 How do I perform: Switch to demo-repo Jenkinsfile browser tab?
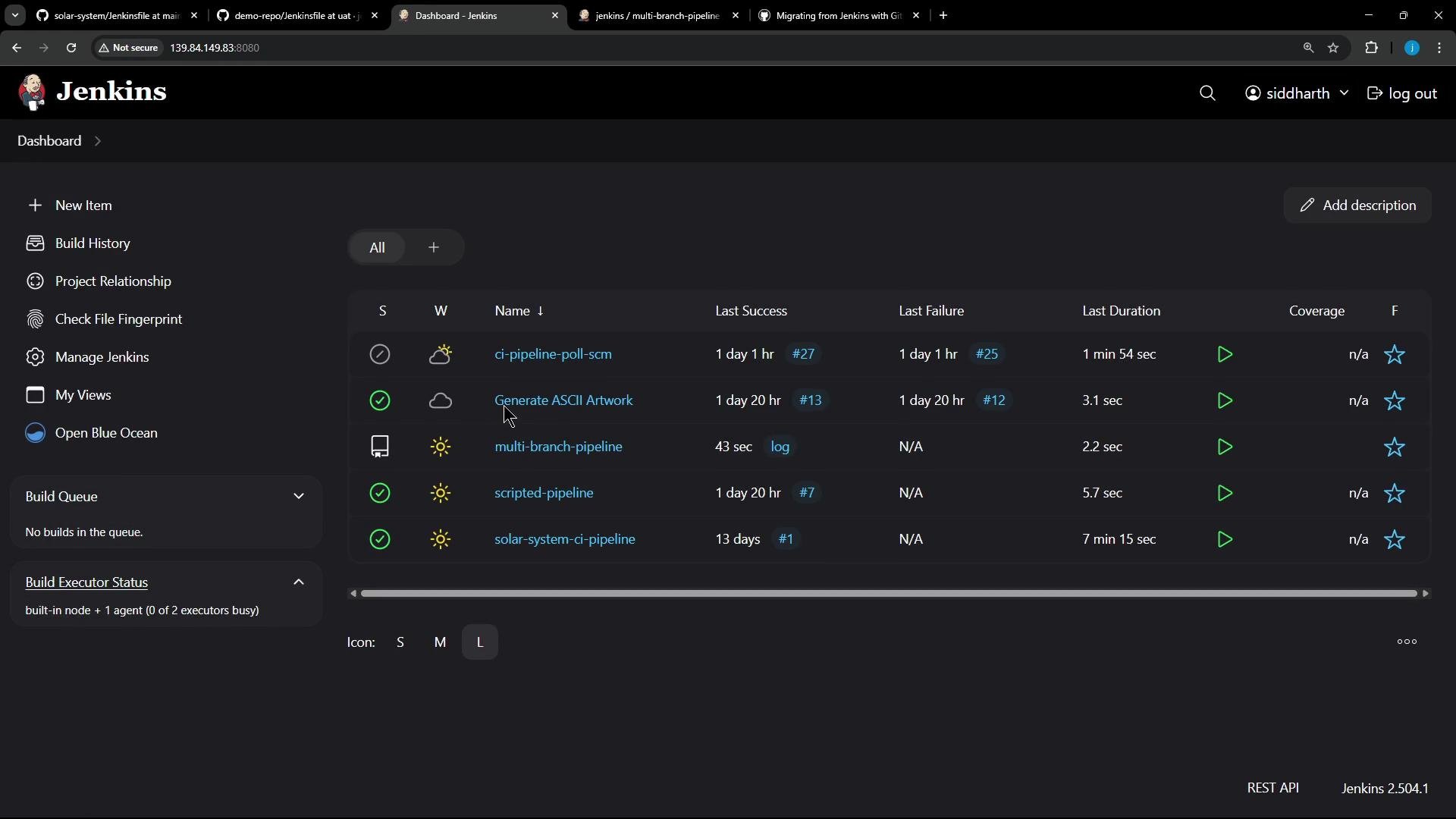(x=297, y=15)
